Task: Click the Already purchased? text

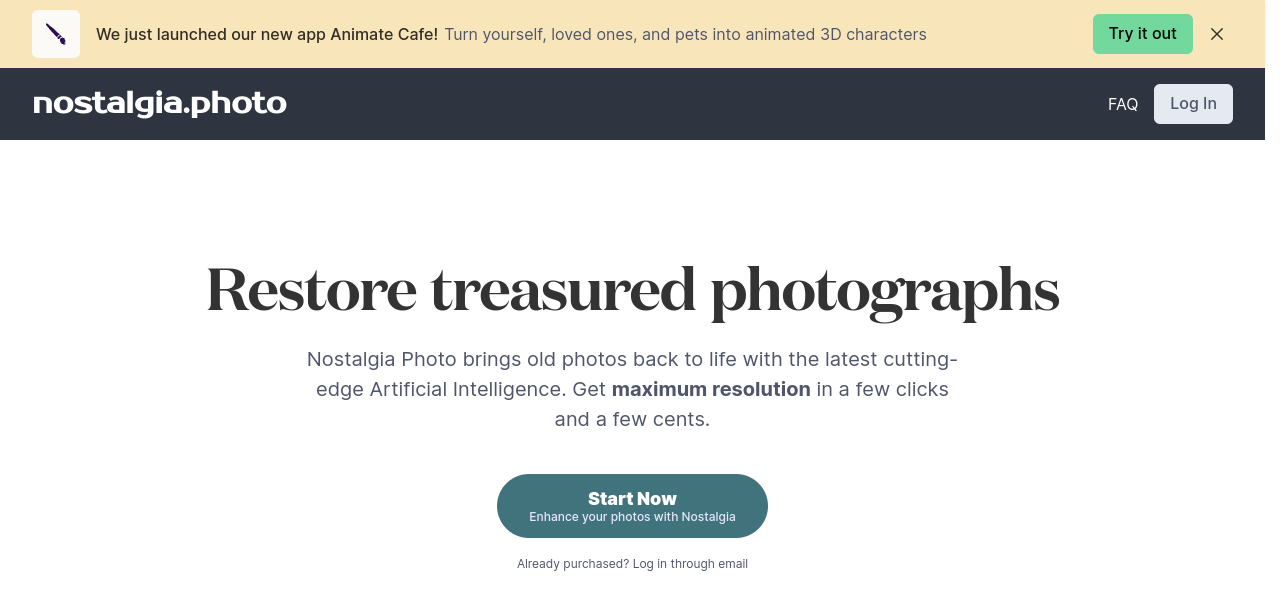Action: (573, 564)
